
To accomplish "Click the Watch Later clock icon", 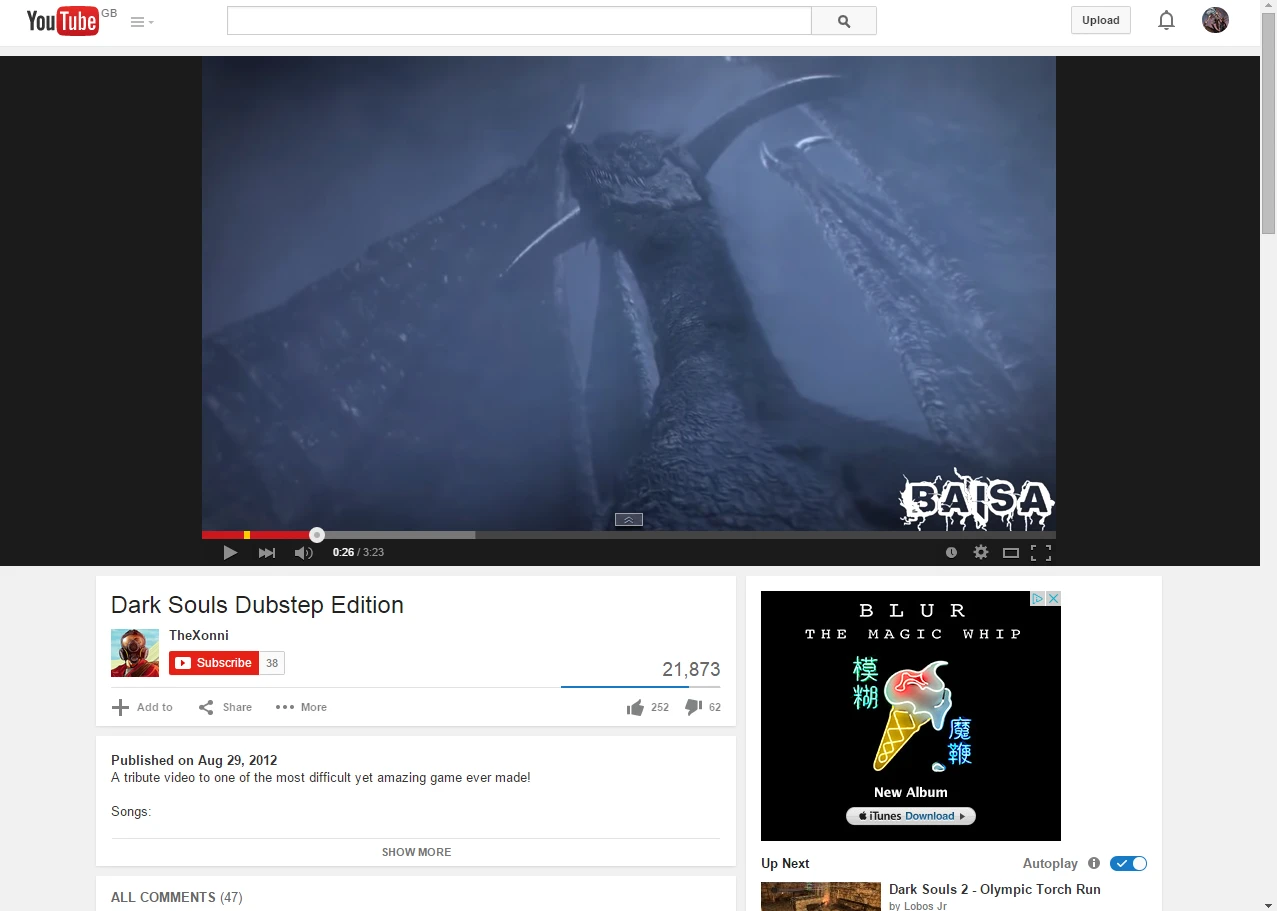I will pyautogui.click(x=951, y=552).
